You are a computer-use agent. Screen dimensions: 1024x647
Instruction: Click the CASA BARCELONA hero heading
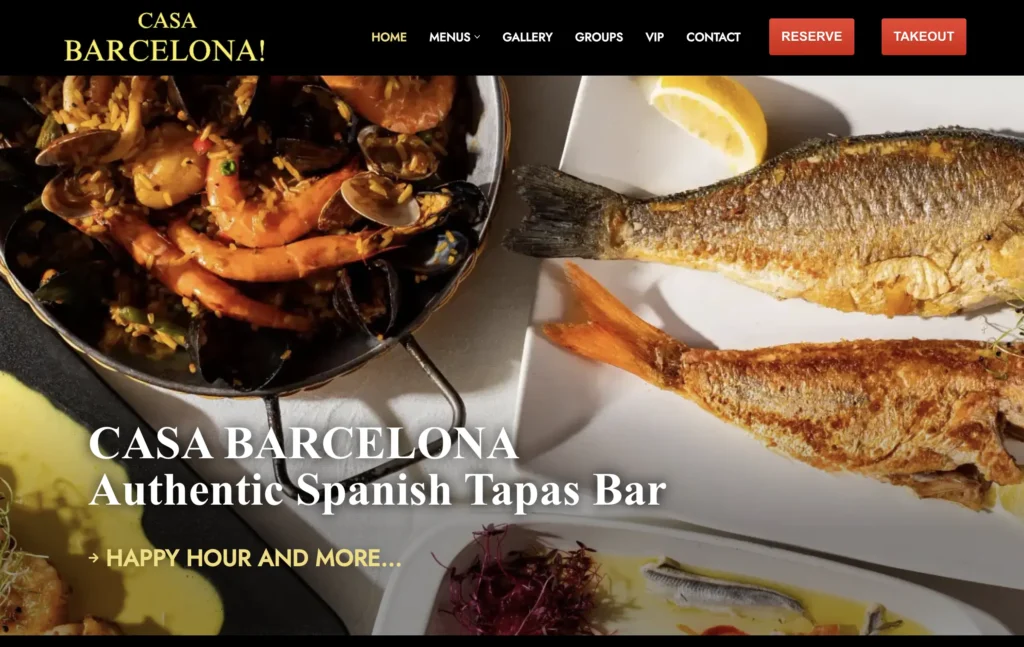(304, 443)
